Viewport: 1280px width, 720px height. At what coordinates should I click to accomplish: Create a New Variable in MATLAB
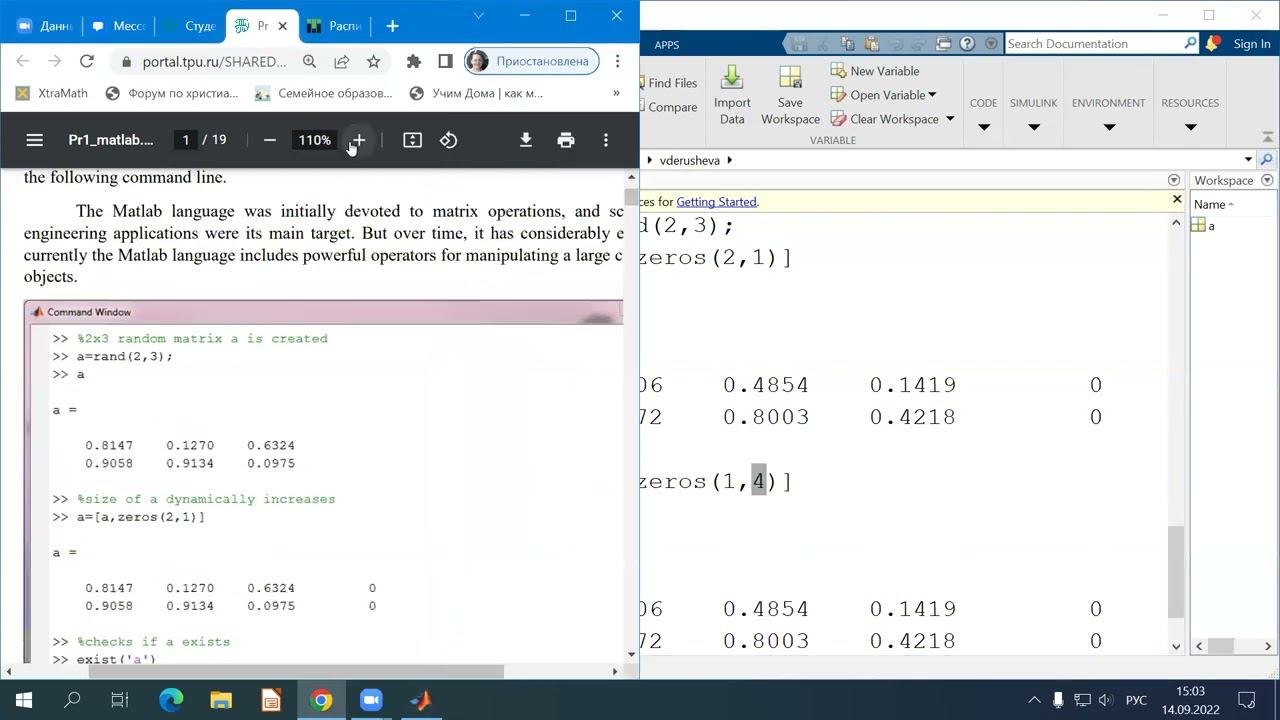[x=875, y=71]
